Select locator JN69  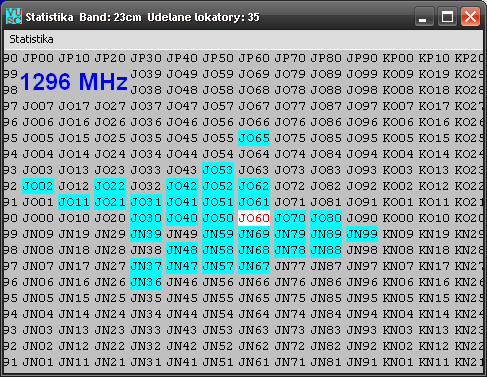pos(254,234)
